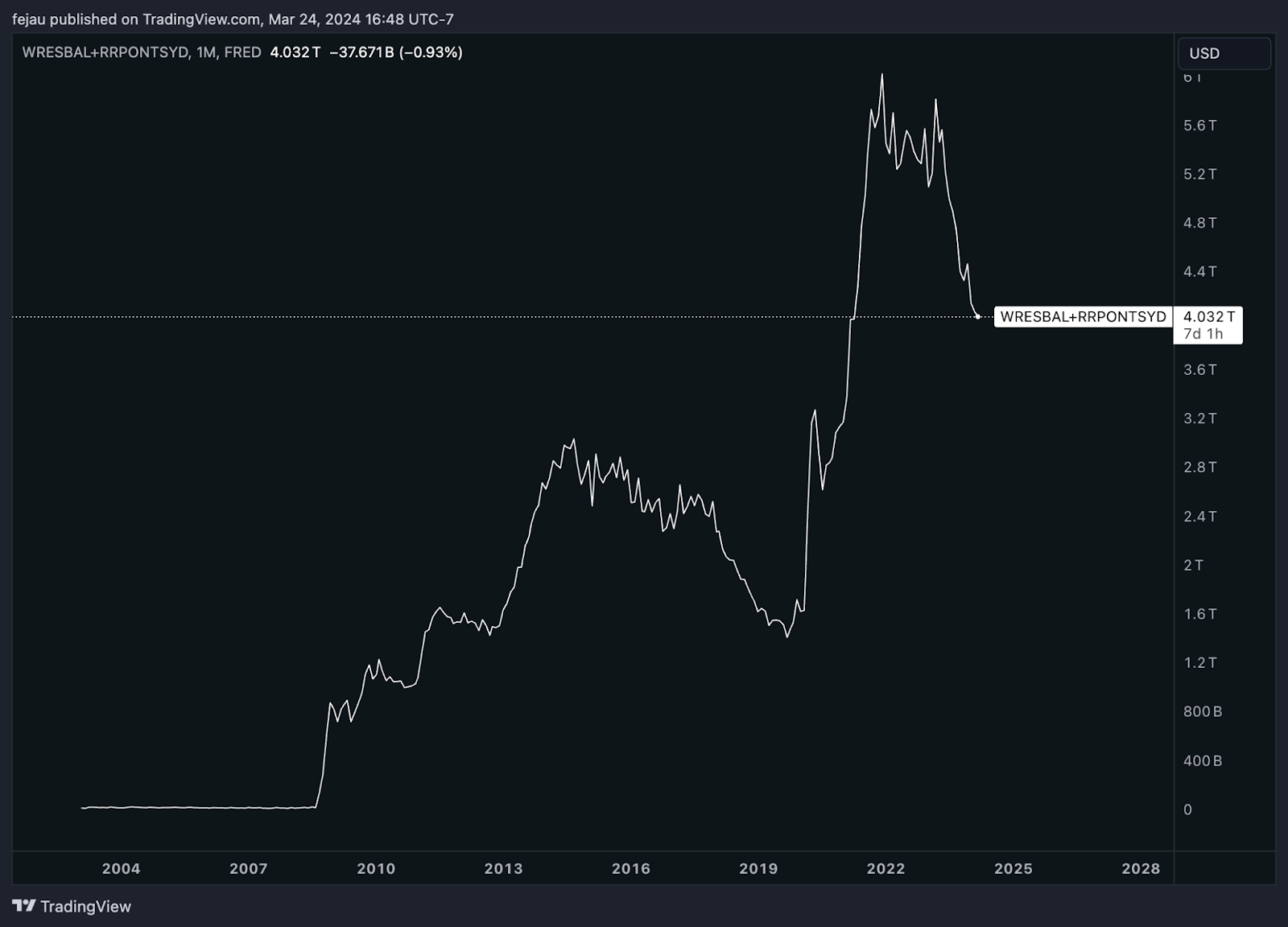The width and height of the screenshot is (1288, 927).
Task: Click the white WRESBAL+RRPONTSYD series label
Action: [1083, 317]
